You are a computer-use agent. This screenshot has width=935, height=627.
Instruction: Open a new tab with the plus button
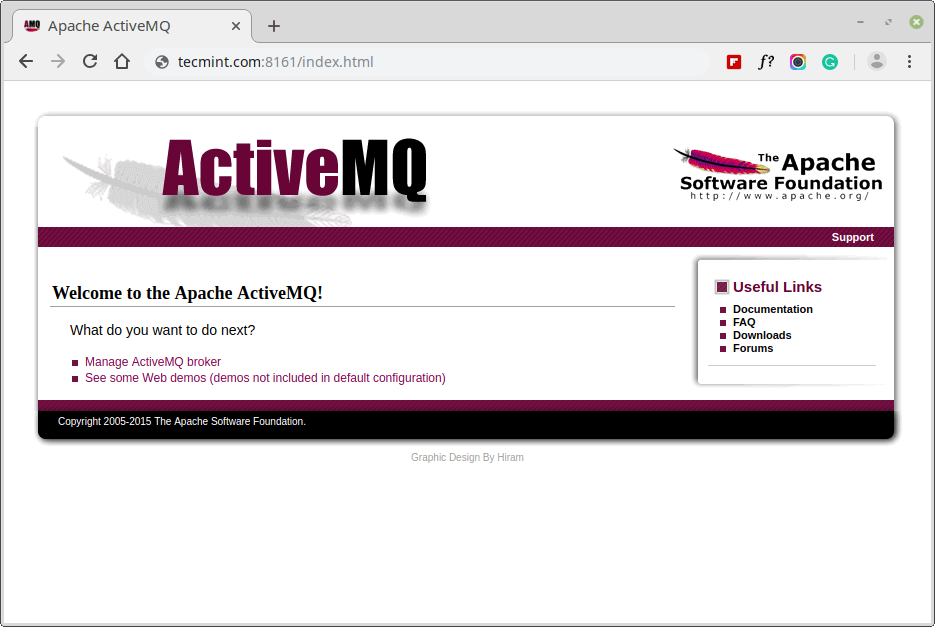coord(274,26)
